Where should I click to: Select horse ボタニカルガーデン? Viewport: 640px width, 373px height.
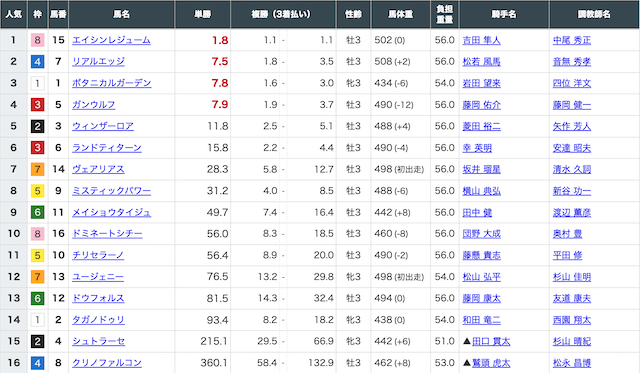111,83
